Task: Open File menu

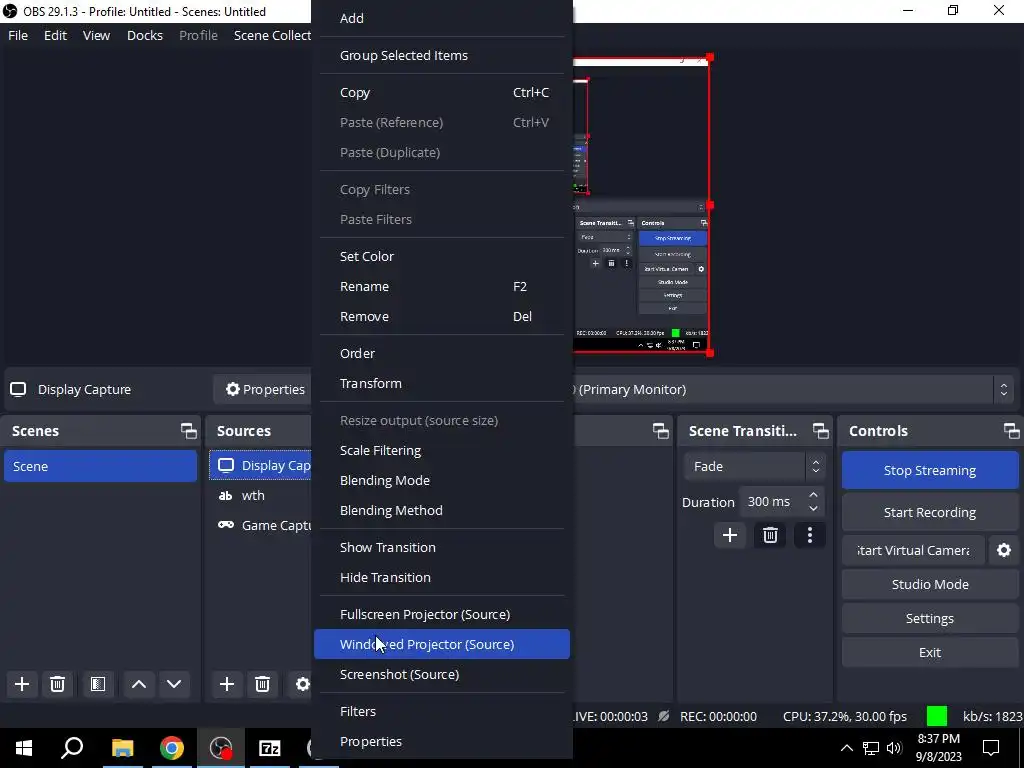Action: [18, 35]
